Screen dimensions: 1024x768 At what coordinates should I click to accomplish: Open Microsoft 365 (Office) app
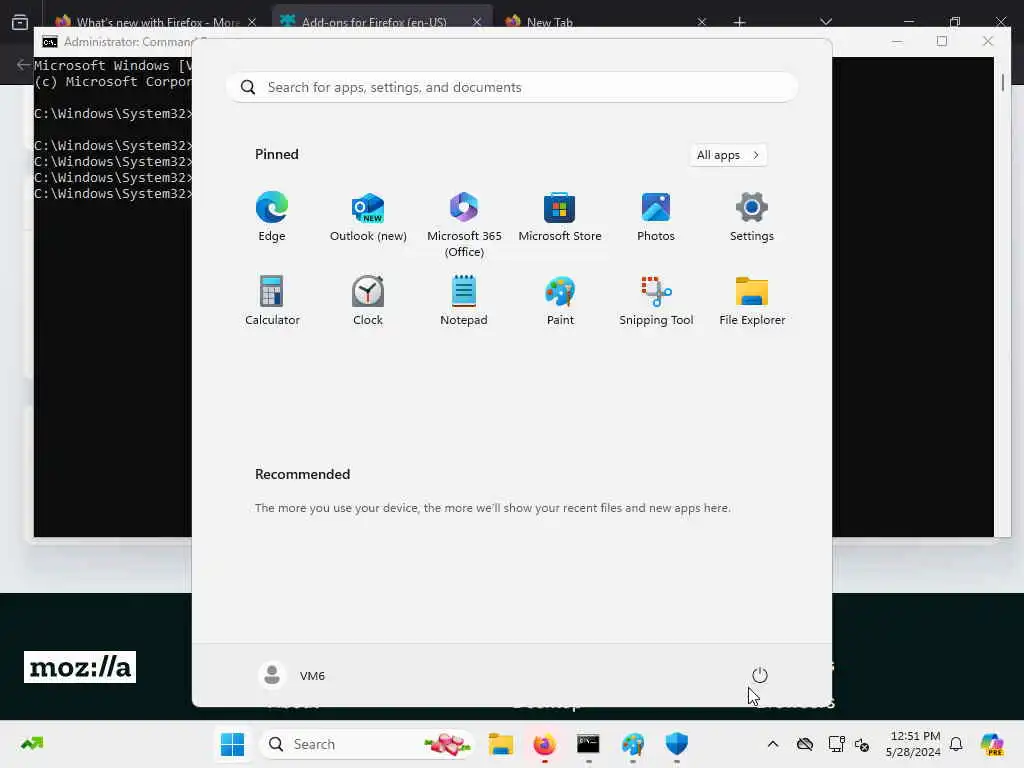click(x=464, y=225)
